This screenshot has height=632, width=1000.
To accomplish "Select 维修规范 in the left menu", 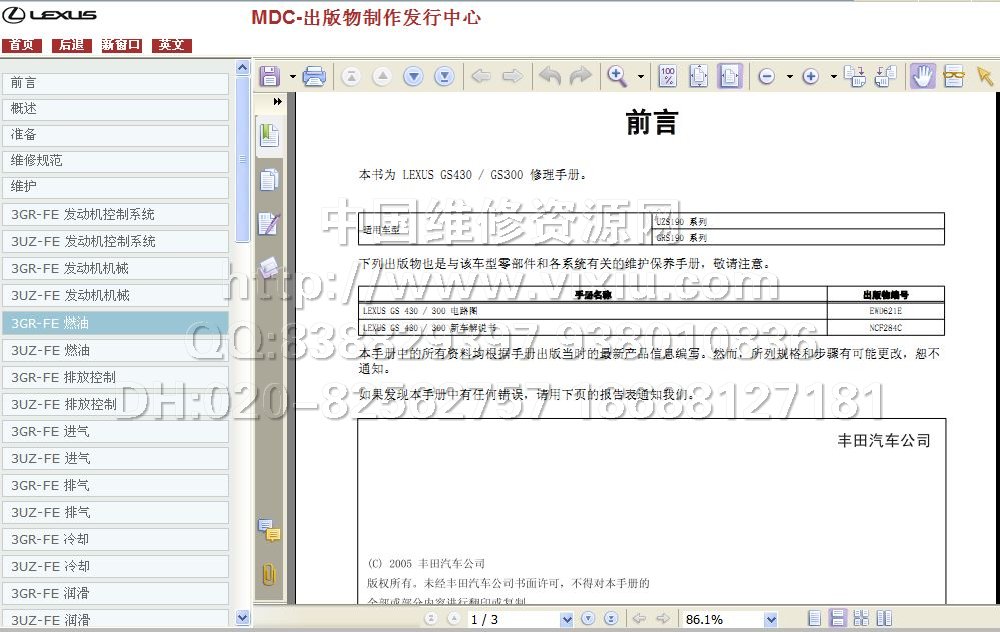I will pos(115,160).
